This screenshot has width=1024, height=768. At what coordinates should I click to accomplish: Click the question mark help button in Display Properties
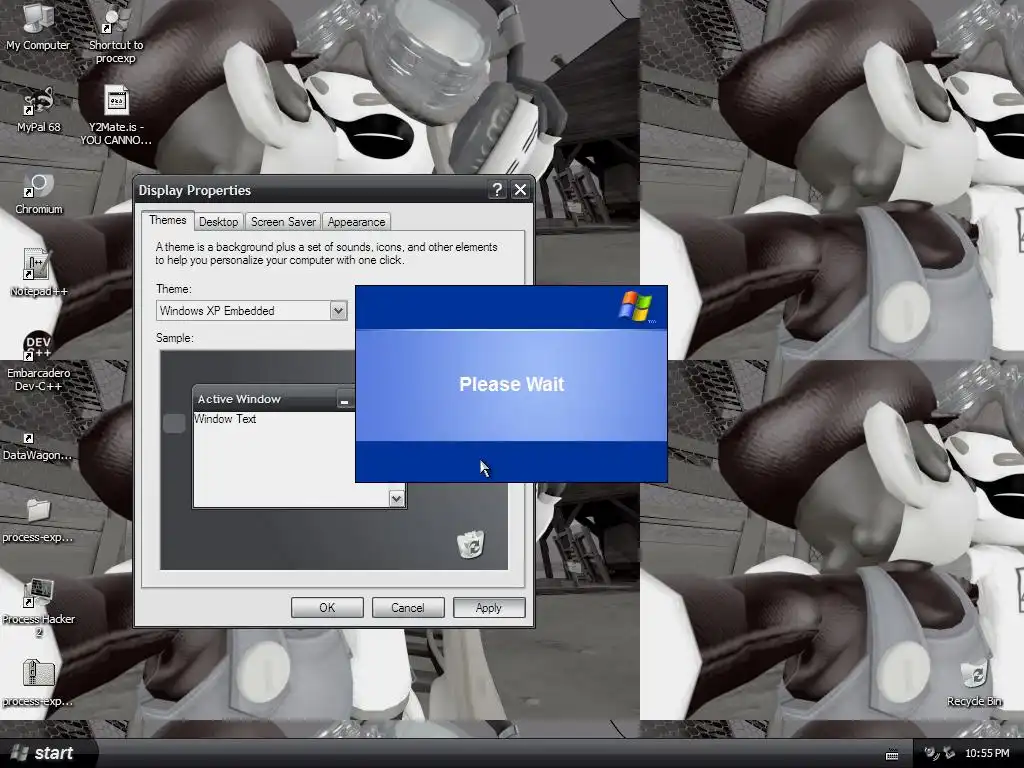(497, 190)
